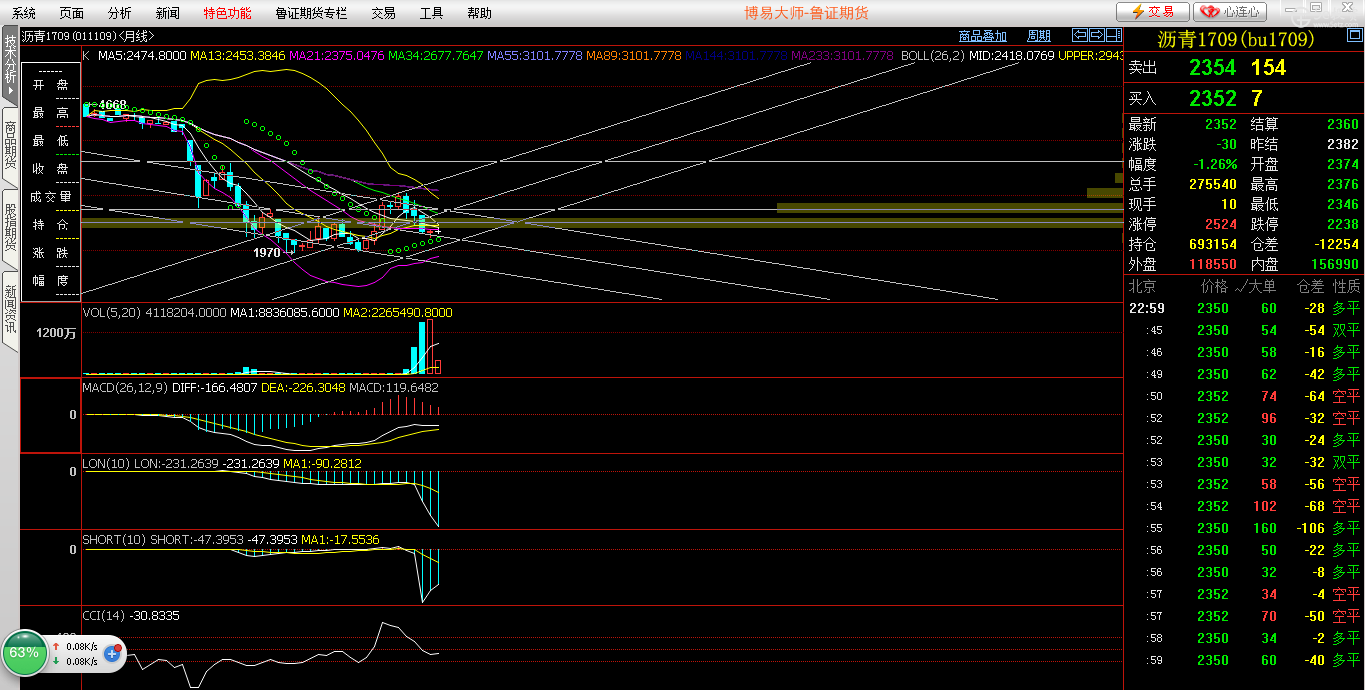
Task: Open the 工具 menu
Action: tap(431, 13)
